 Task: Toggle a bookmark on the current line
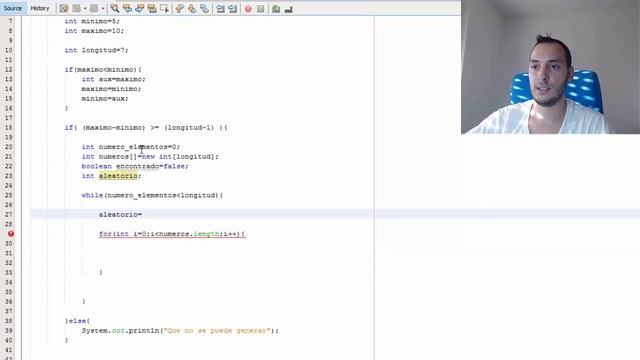[204, 9]
